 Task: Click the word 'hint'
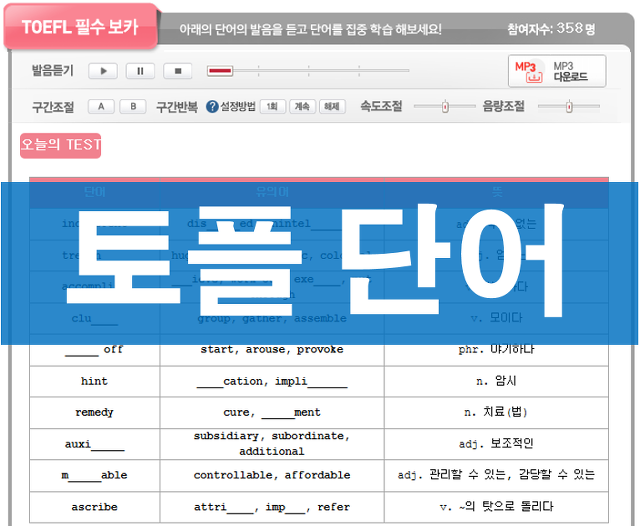[x=94, y=381]
